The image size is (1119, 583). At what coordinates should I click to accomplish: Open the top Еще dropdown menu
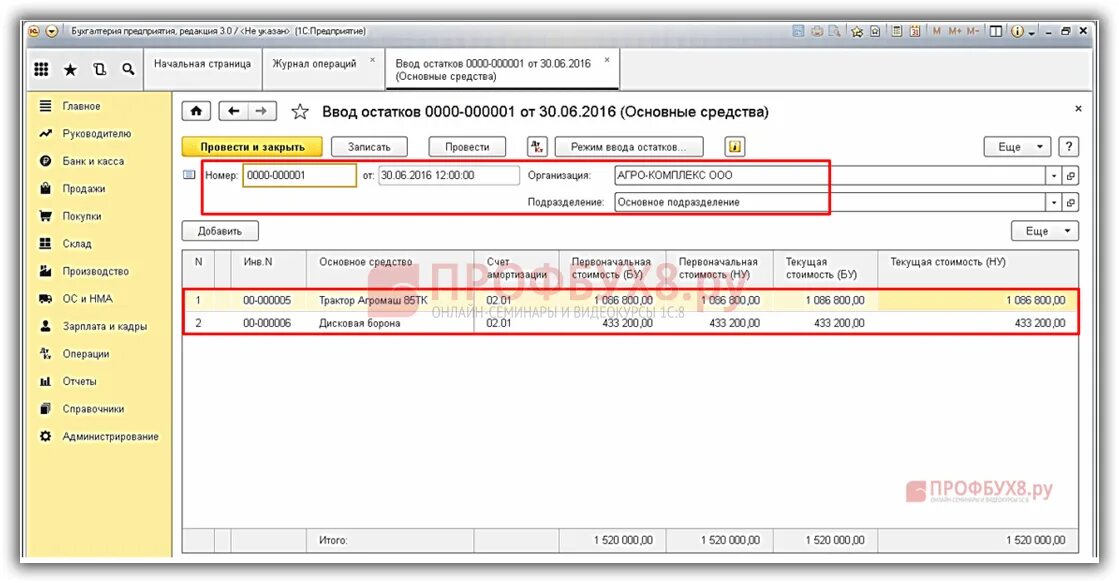pos(1017,147)
